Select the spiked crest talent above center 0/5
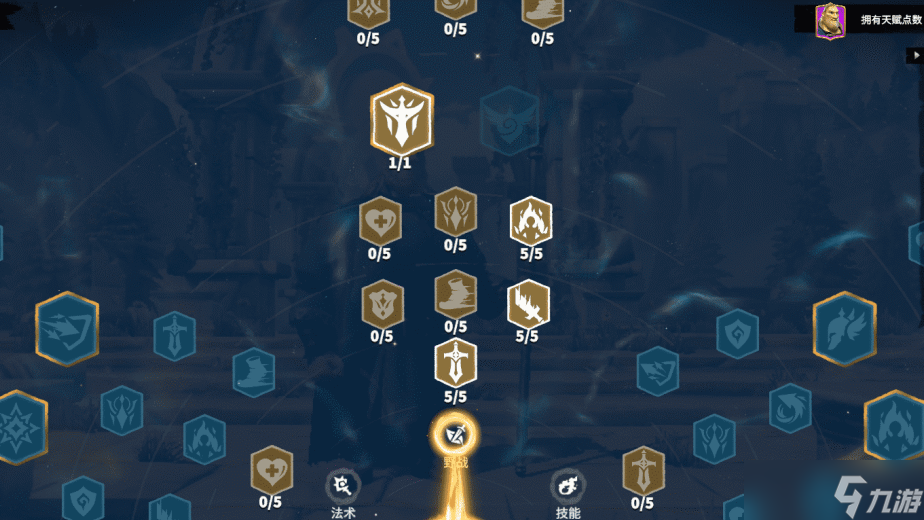 [456, 211]
